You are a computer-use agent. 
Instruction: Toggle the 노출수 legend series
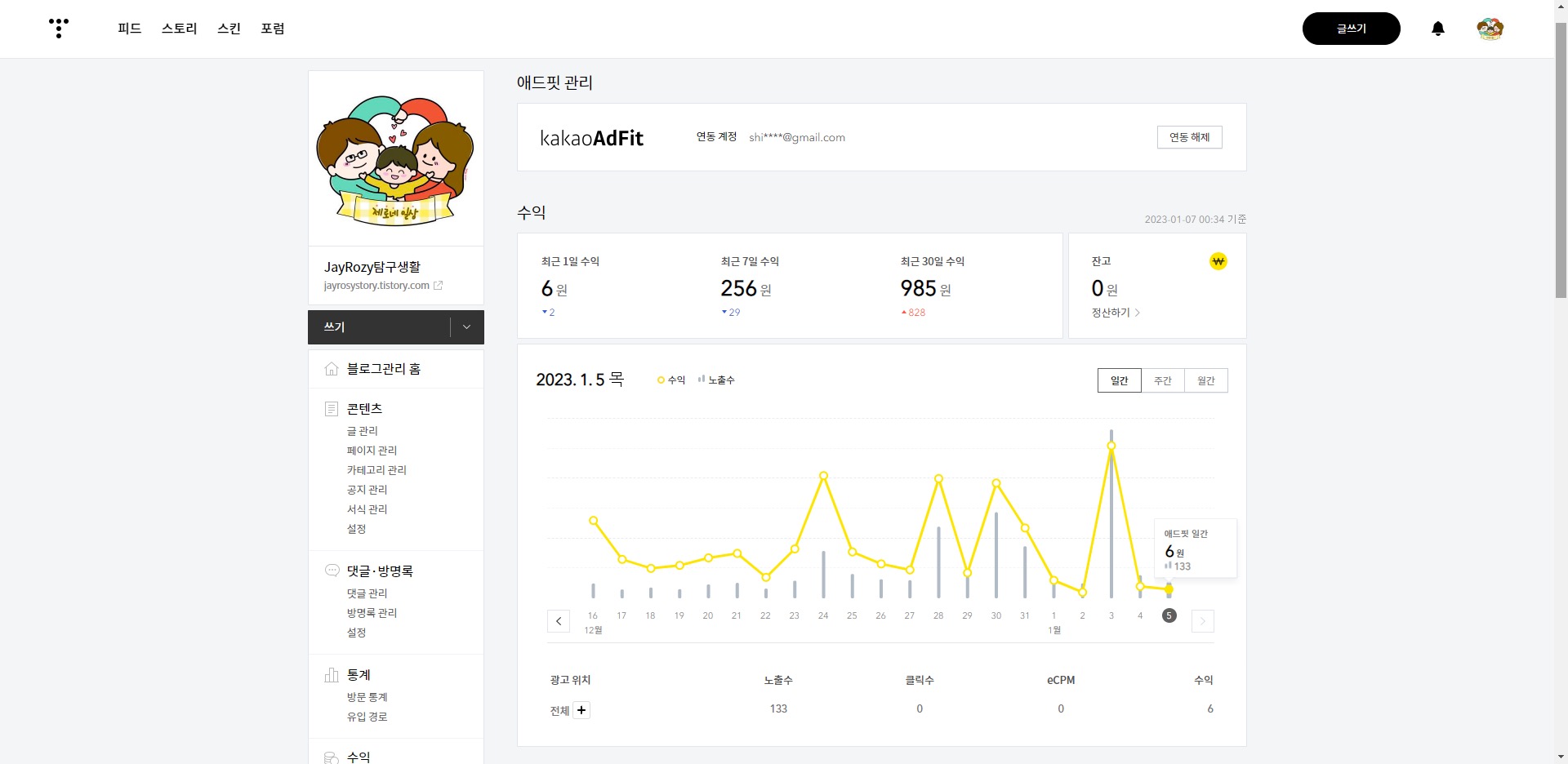[717, 380]
